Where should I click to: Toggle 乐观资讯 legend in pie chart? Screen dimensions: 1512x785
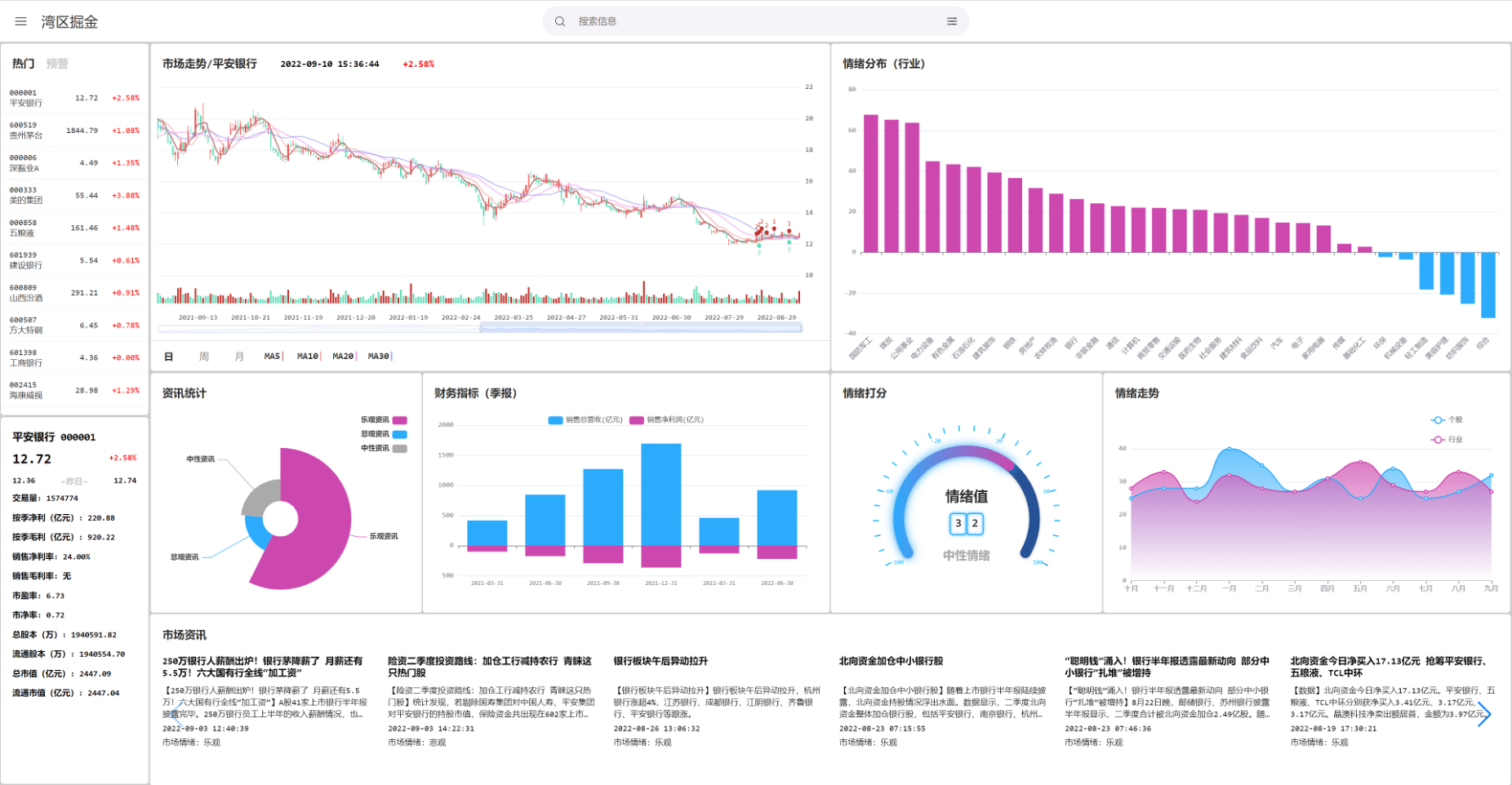pyautogui.click(x=384, y=420)
